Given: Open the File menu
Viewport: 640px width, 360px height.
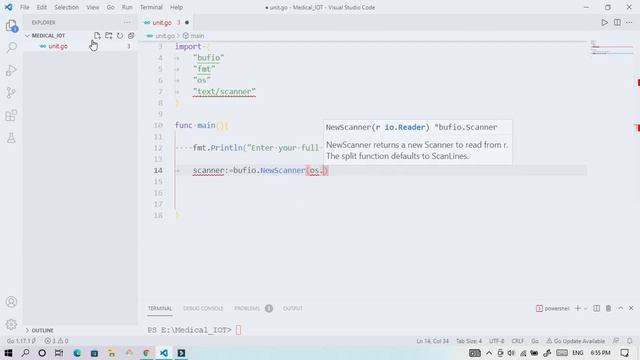Looking at the screenshot, I should click(x=24, y=7).
